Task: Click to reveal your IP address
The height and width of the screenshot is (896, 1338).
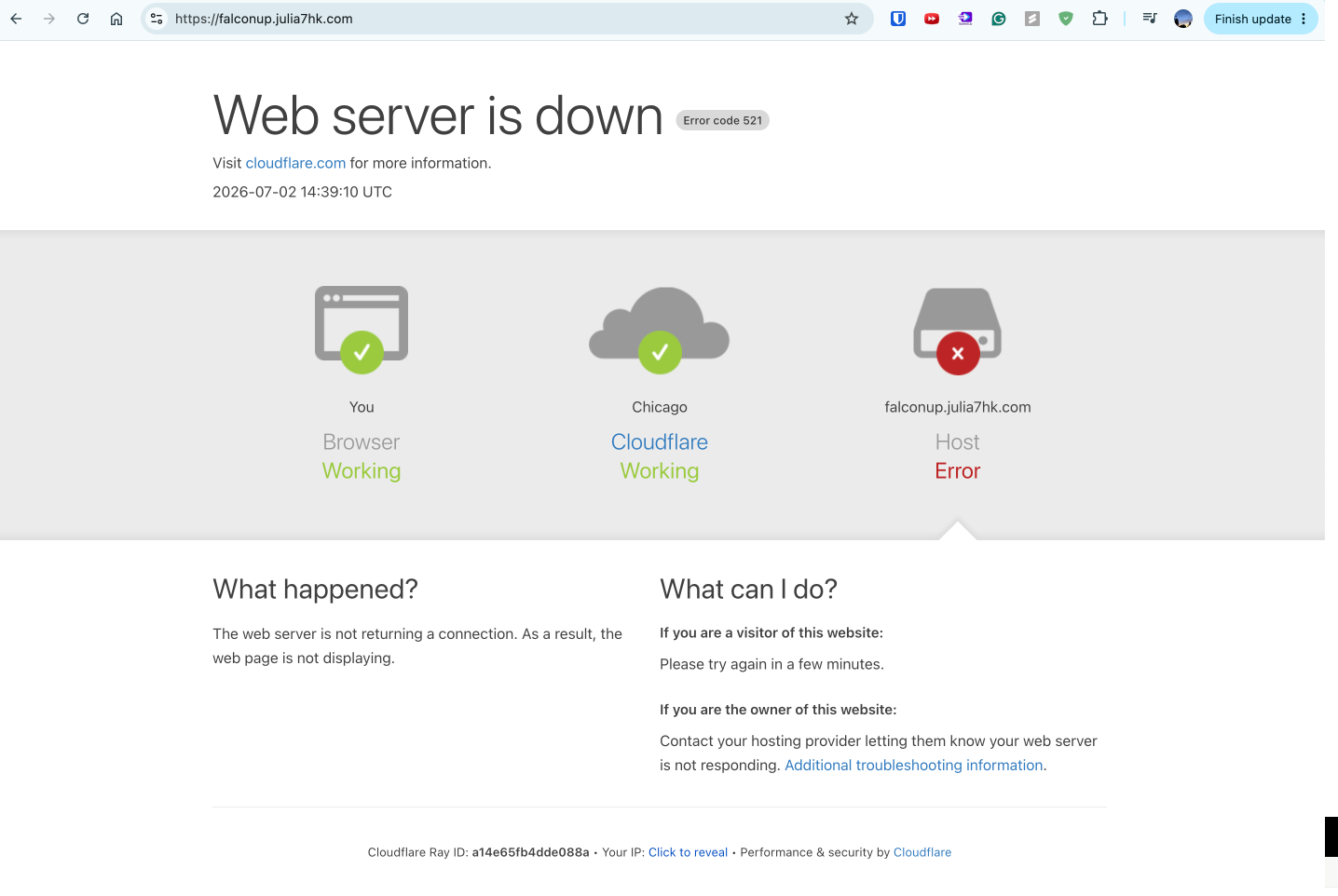Action: 688,852
